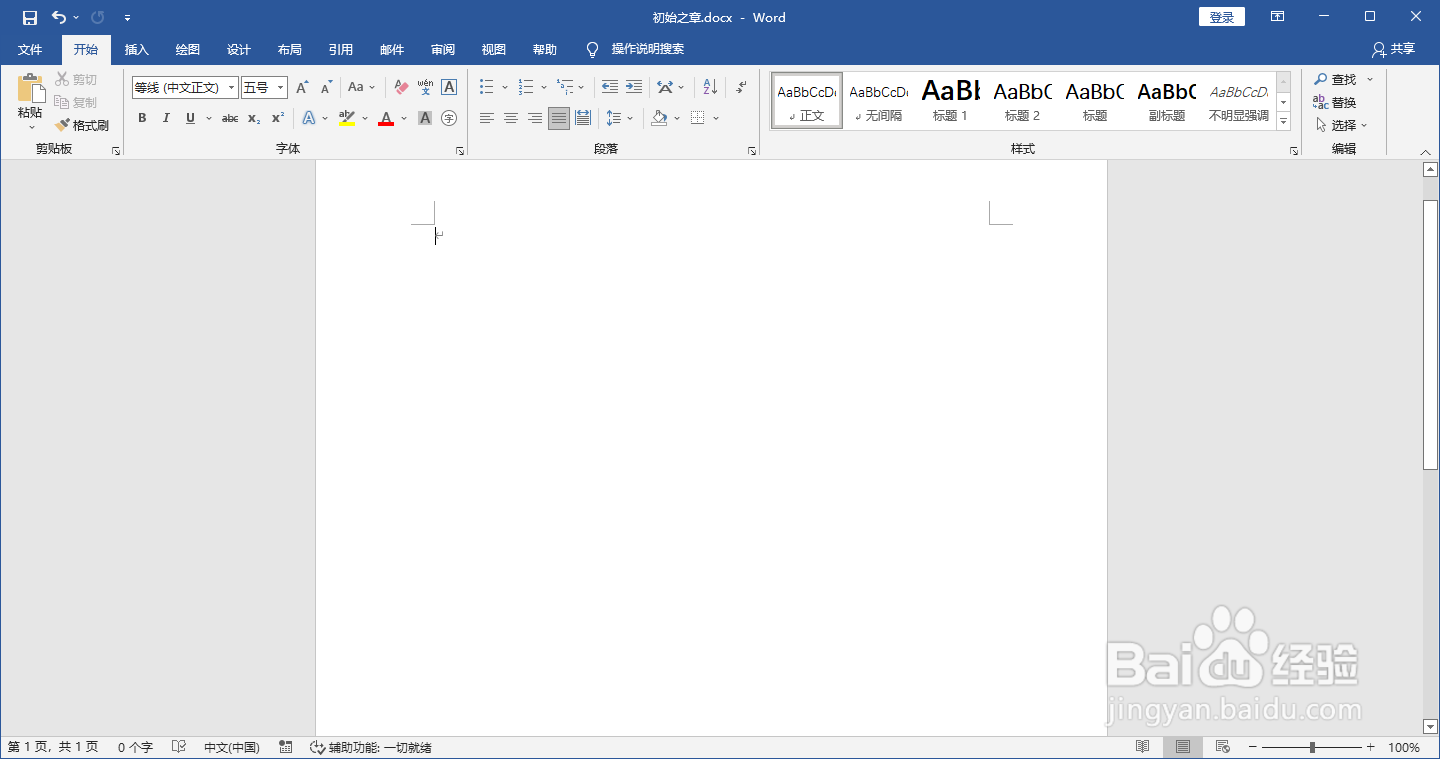The image size is (1440, 759).
Task: Toggle superscript formatting
Action: tap(278, 118)
